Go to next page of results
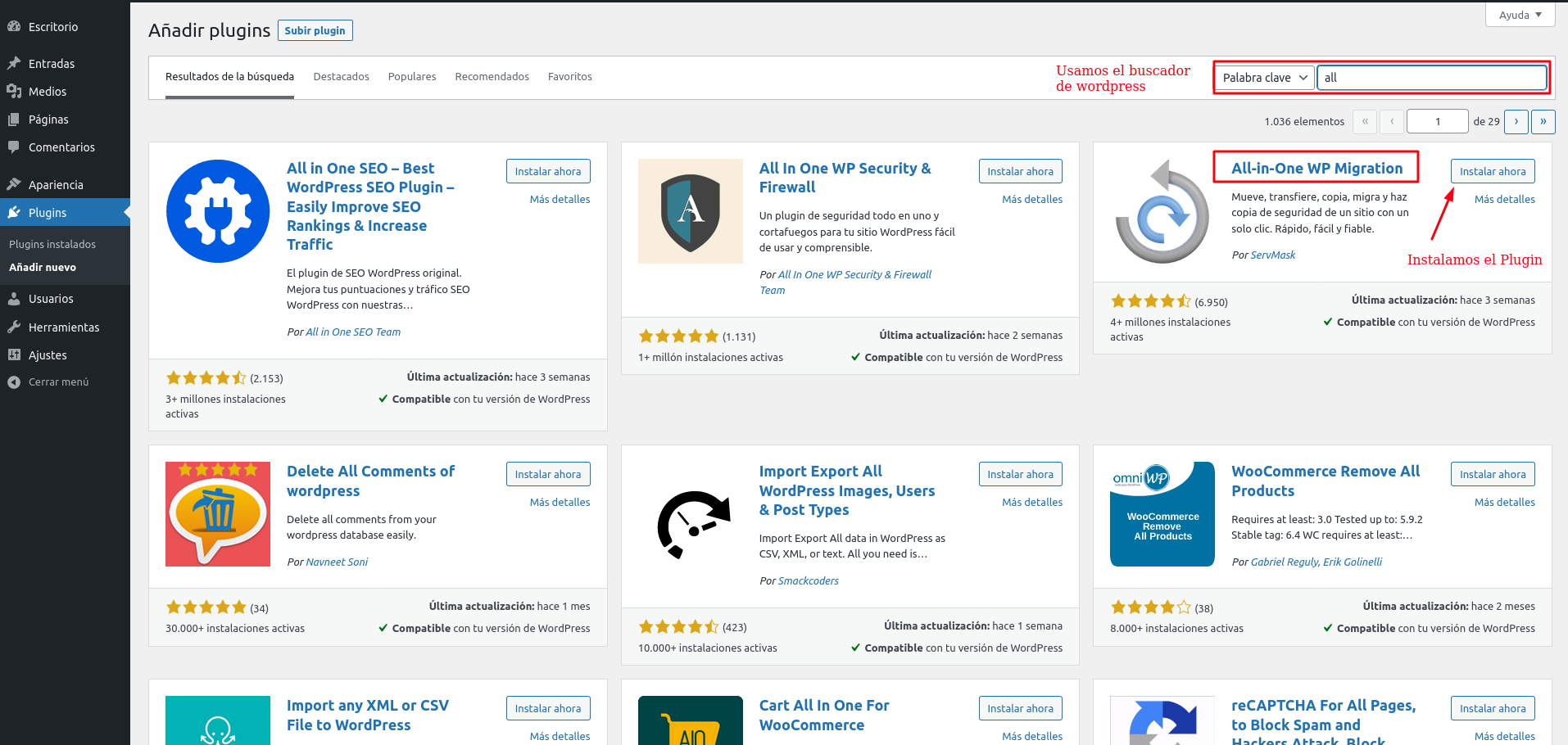This screenshot has height=745, width=1568. [1516, 121]
